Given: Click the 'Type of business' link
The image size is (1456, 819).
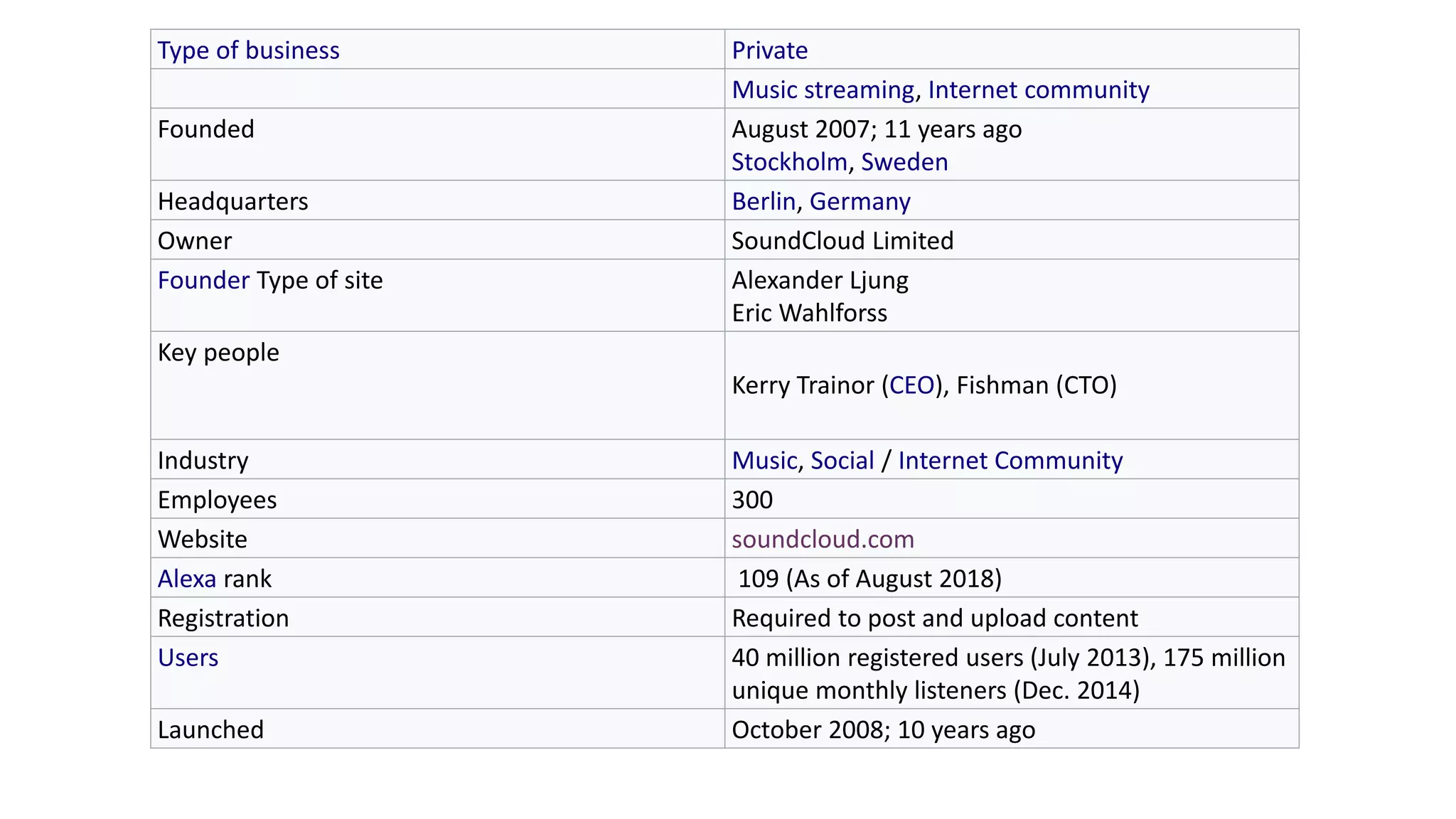Looking at the screenshot, I should (248, 50).
